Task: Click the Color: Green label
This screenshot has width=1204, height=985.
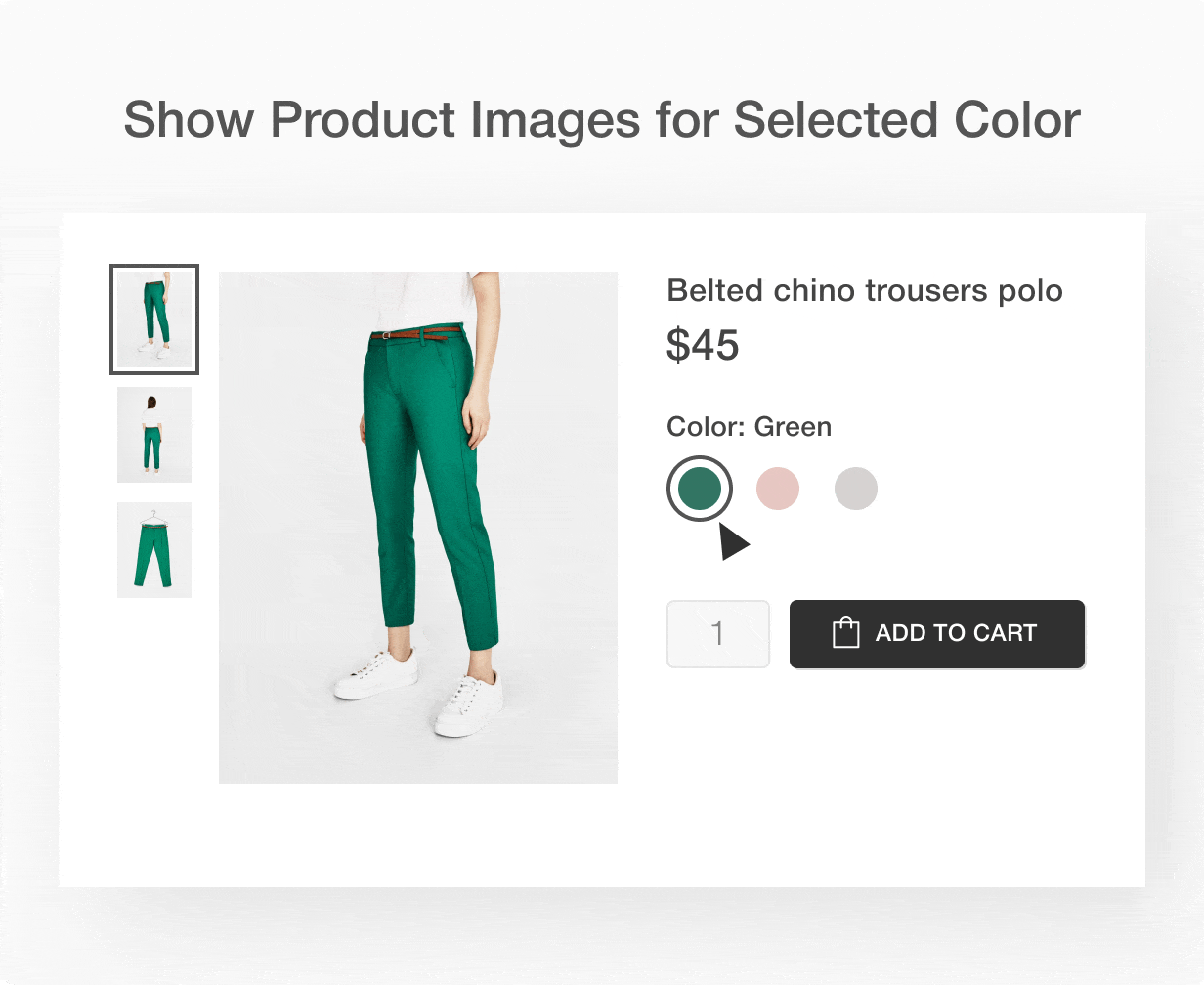Action: click(750, 427)
